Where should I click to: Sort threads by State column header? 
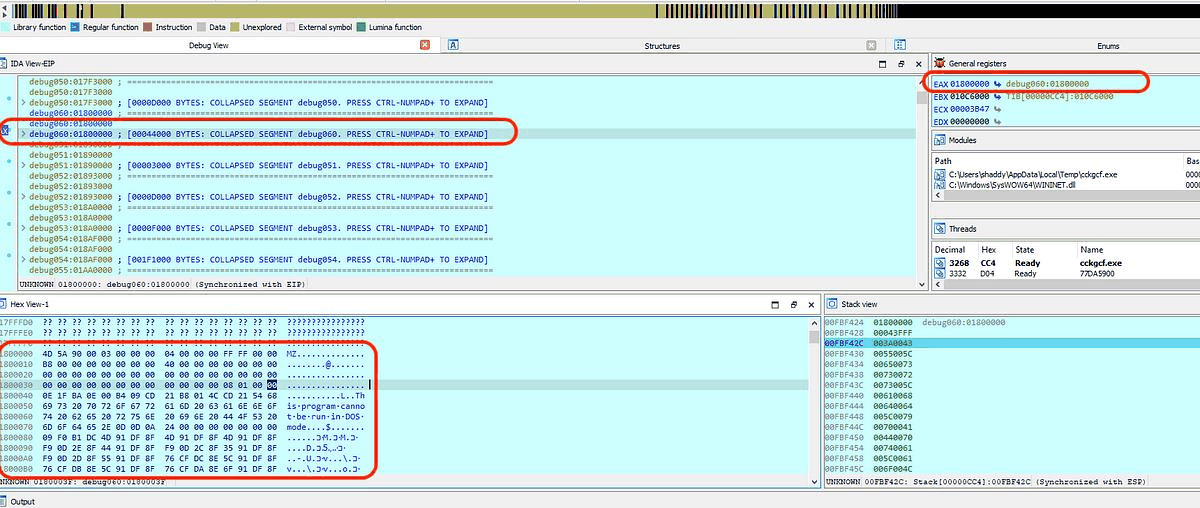tap(1043, 249)
